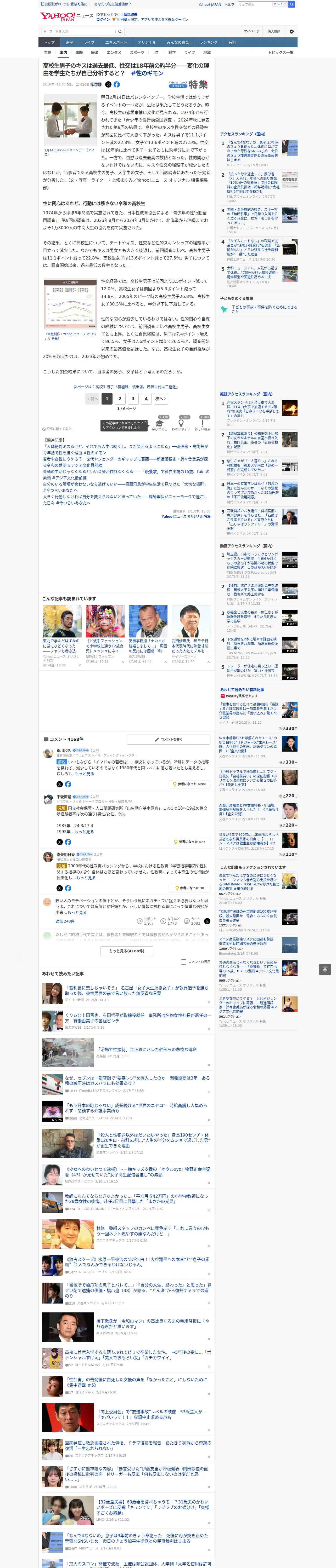
Task: Click the もっと見る(4168件) button
Action: click(x=127, y=951)
